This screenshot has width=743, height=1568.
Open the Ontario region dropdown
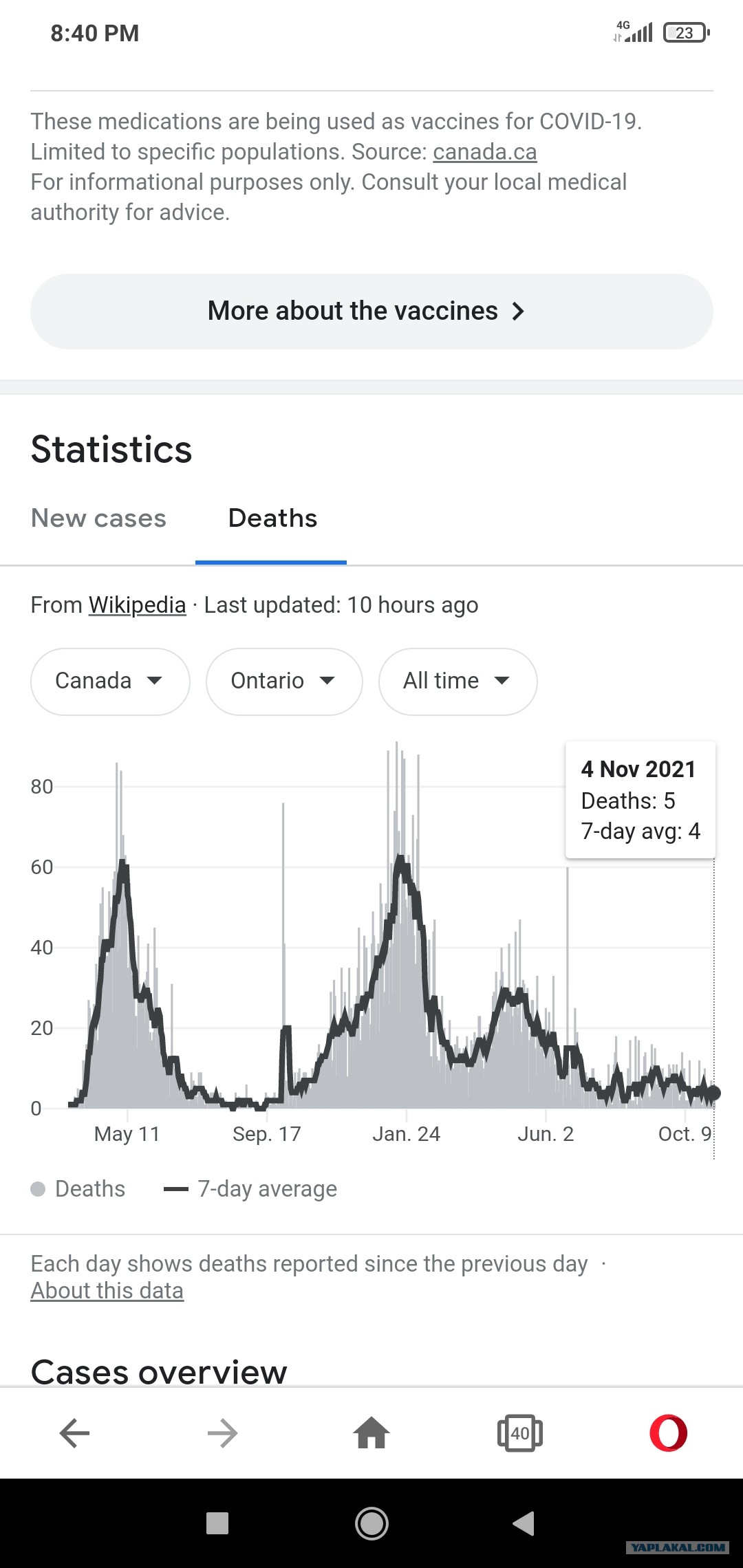284,682
